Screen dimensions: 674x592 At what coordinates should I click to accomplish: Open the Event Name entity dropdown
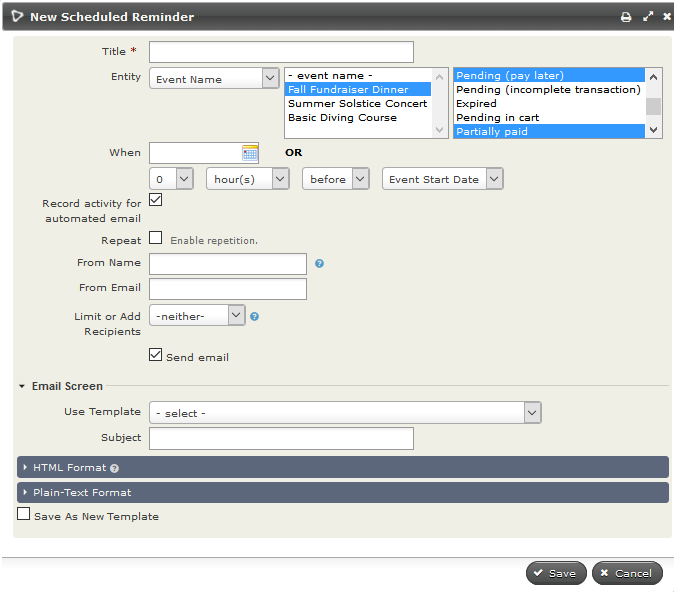214,79
